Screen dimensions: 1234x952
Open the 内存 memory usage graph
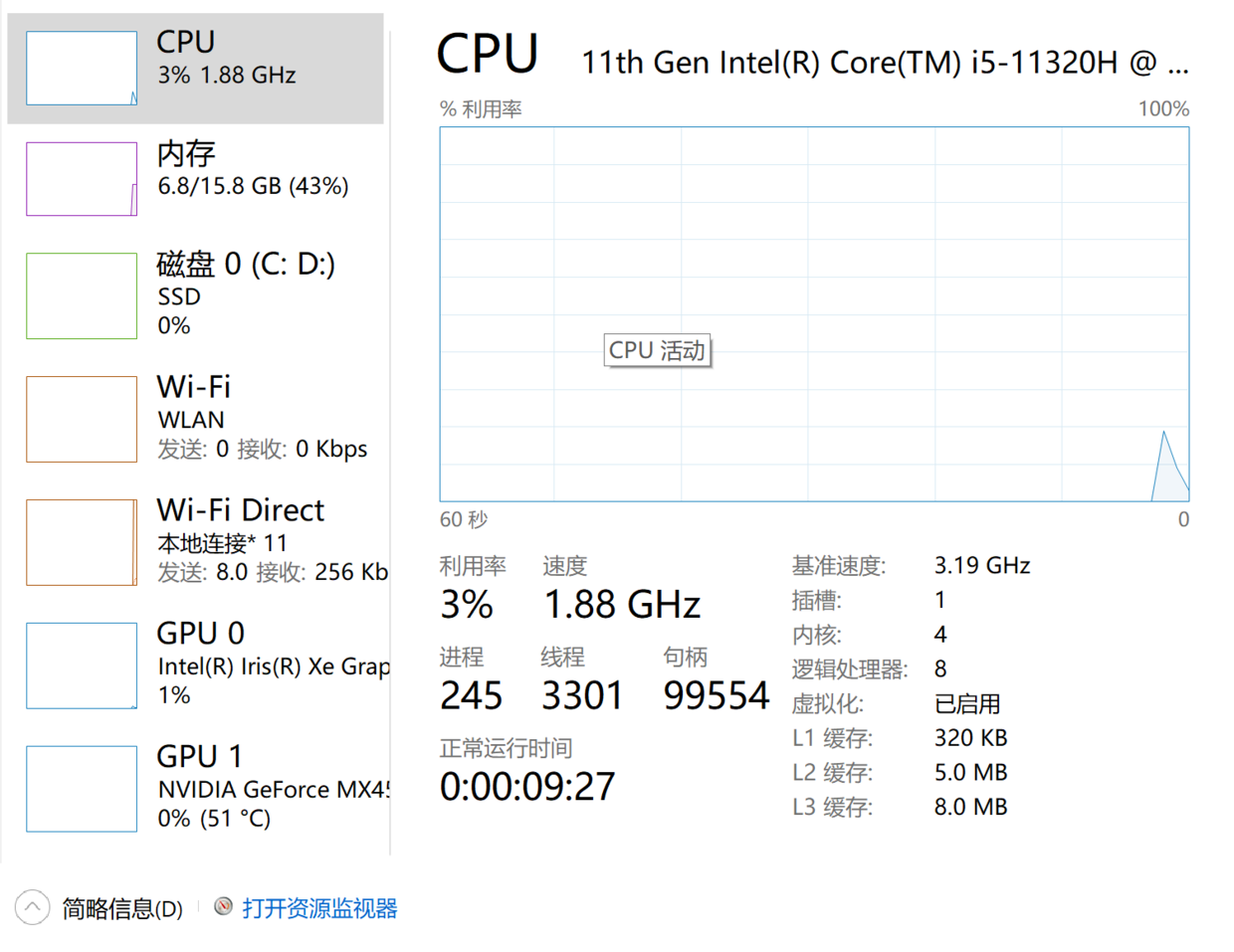(82, 179)
